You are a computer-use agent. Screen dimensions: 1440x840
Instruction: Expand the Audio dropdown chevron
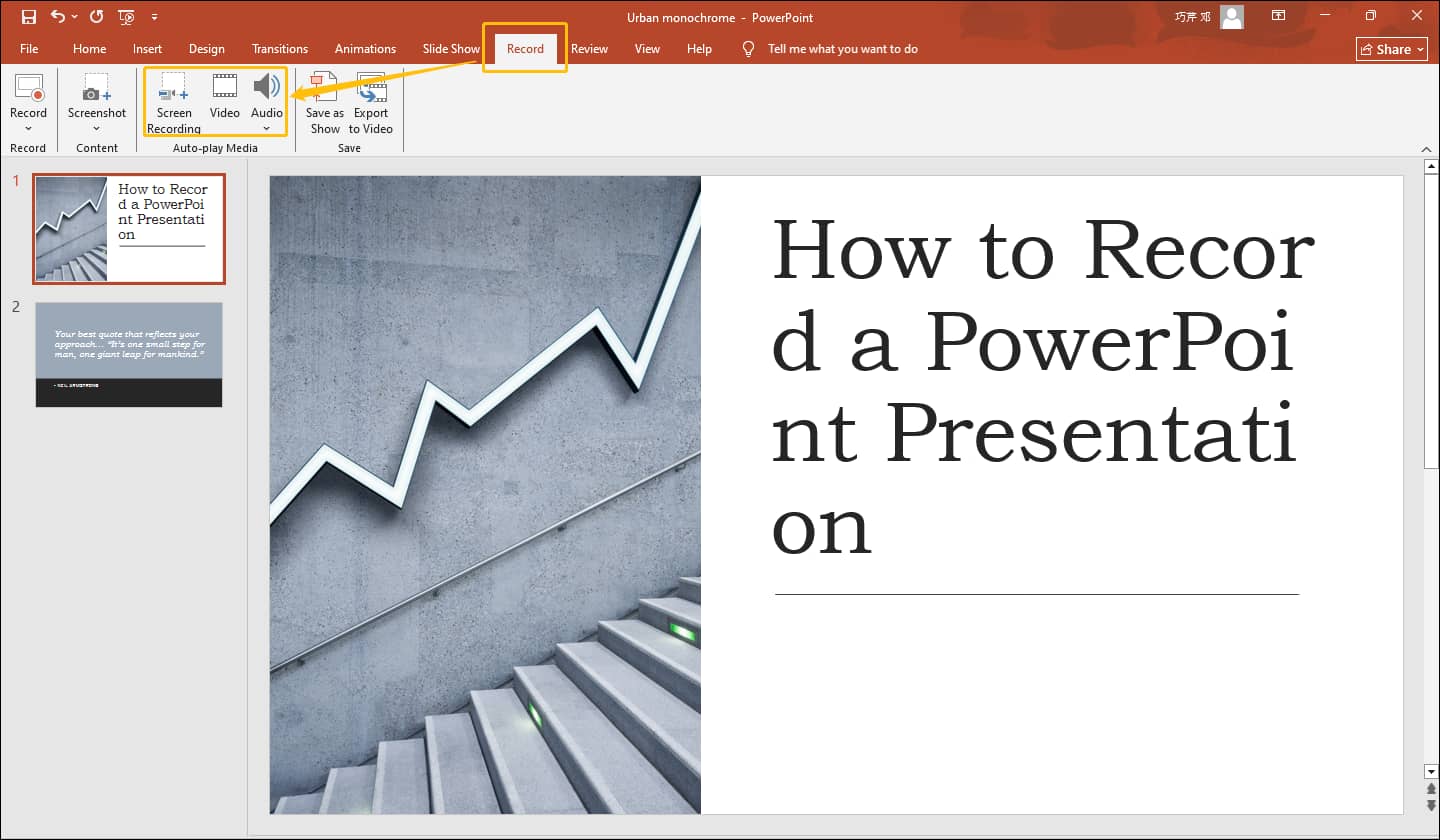266,128
